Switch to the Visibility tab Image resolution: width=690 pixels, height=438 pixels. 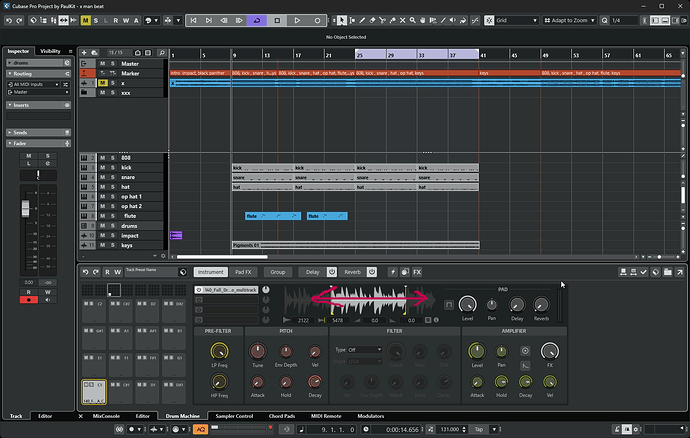point(50,51)
